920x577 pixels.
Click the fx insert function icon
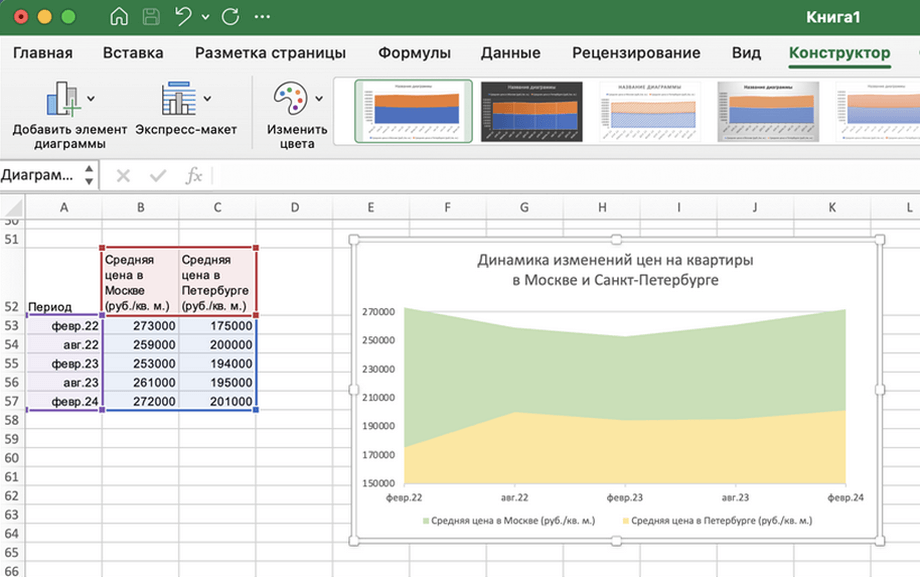(194, 176)
